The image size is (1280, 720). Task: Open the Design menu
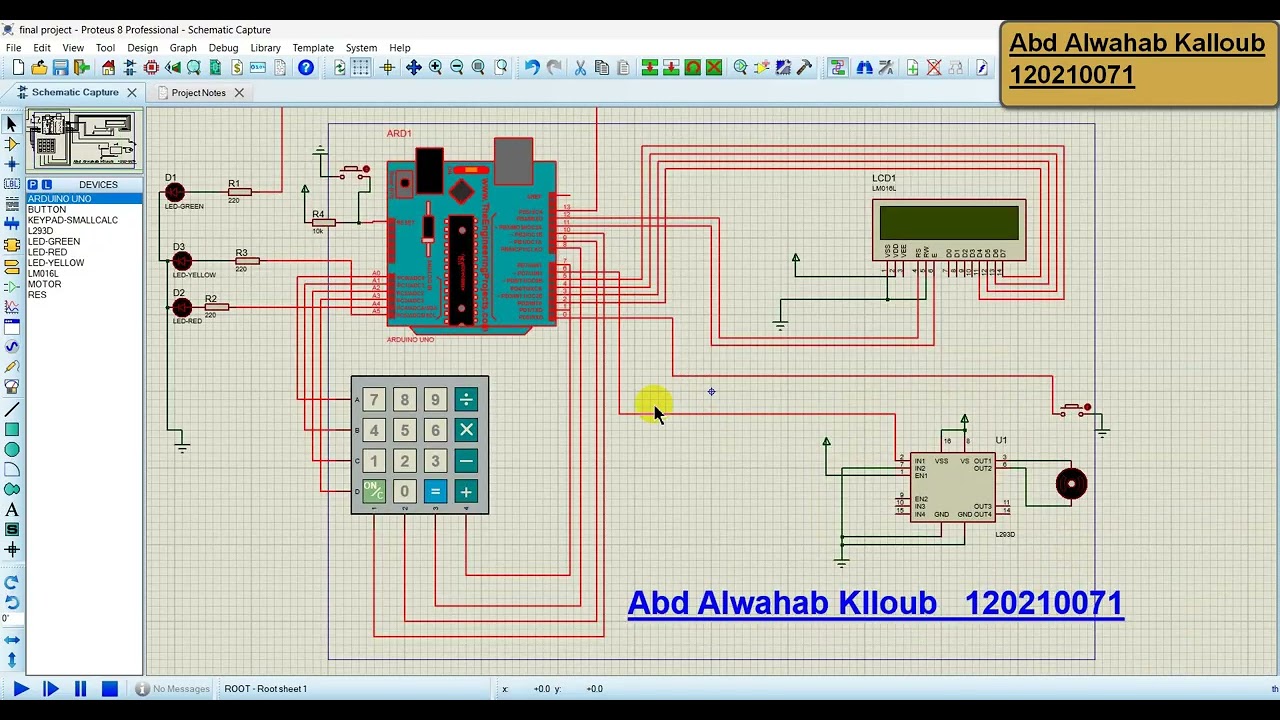pos(142,48)
